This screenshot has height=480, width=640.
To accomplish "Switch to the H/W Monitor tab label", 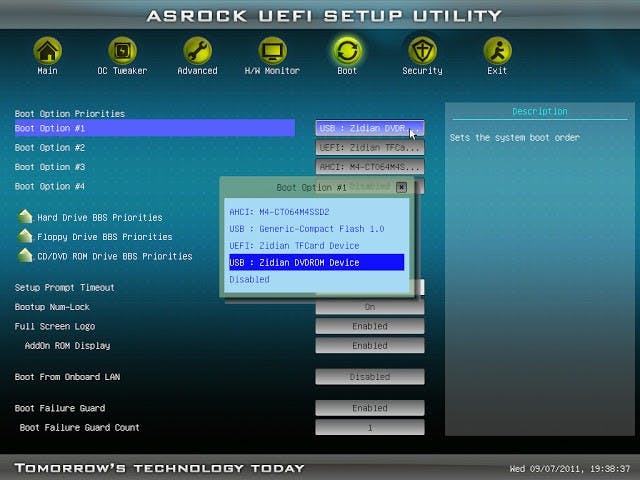I will click(272, 71).
